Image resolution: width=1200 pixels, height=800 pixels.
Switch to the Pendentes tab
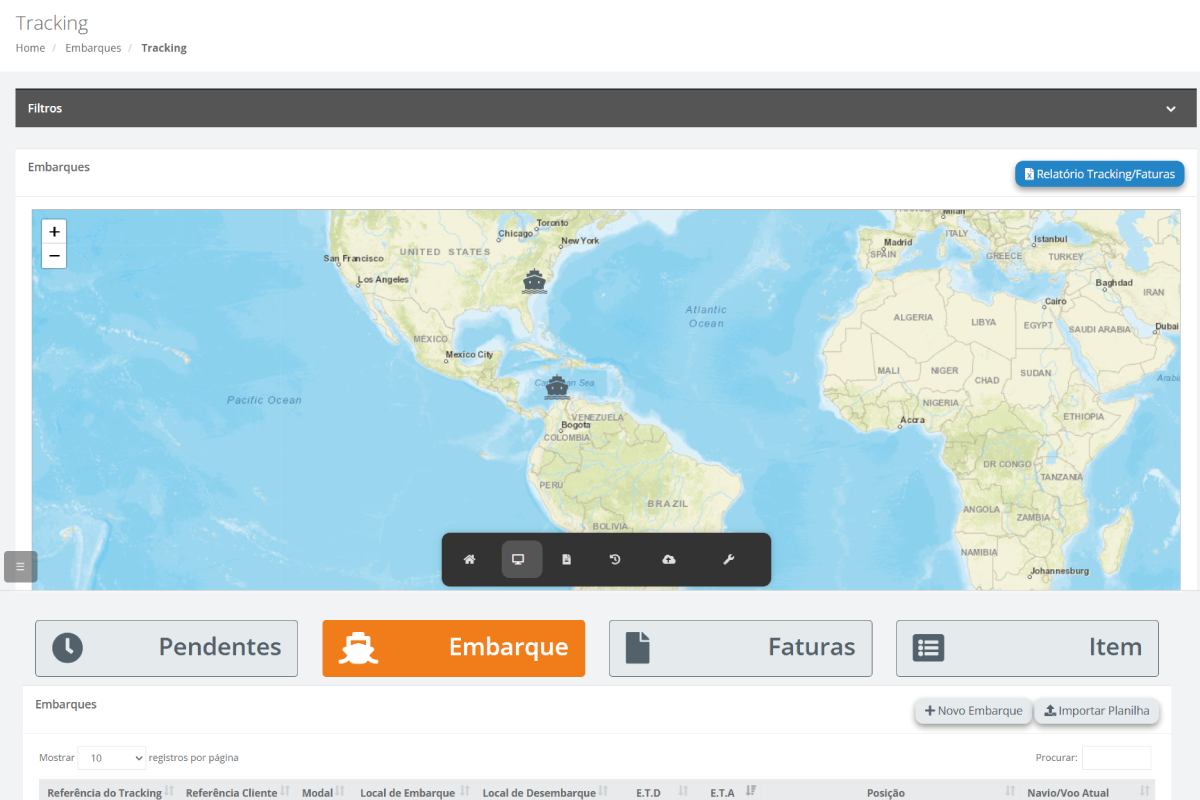166,648
